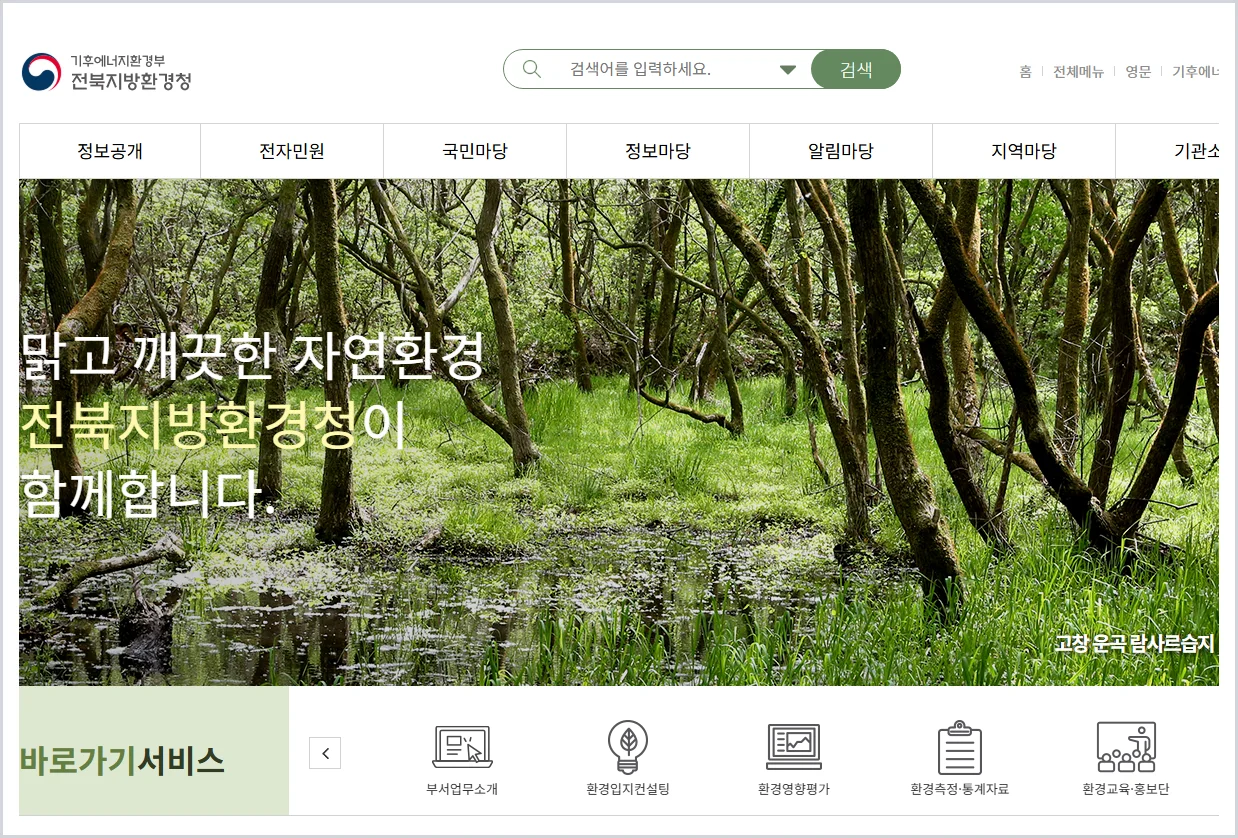This screenshot has height=838, width=1238.
Task: Open the 전자민원 menu
Action: click(292, 152)
